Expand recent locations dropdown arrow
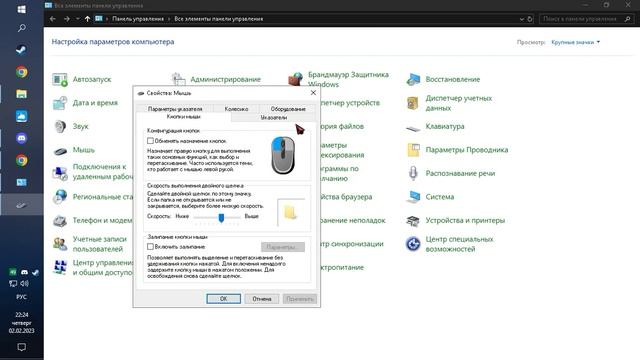Viewport: 640px width, 360px height. (78, 19)
